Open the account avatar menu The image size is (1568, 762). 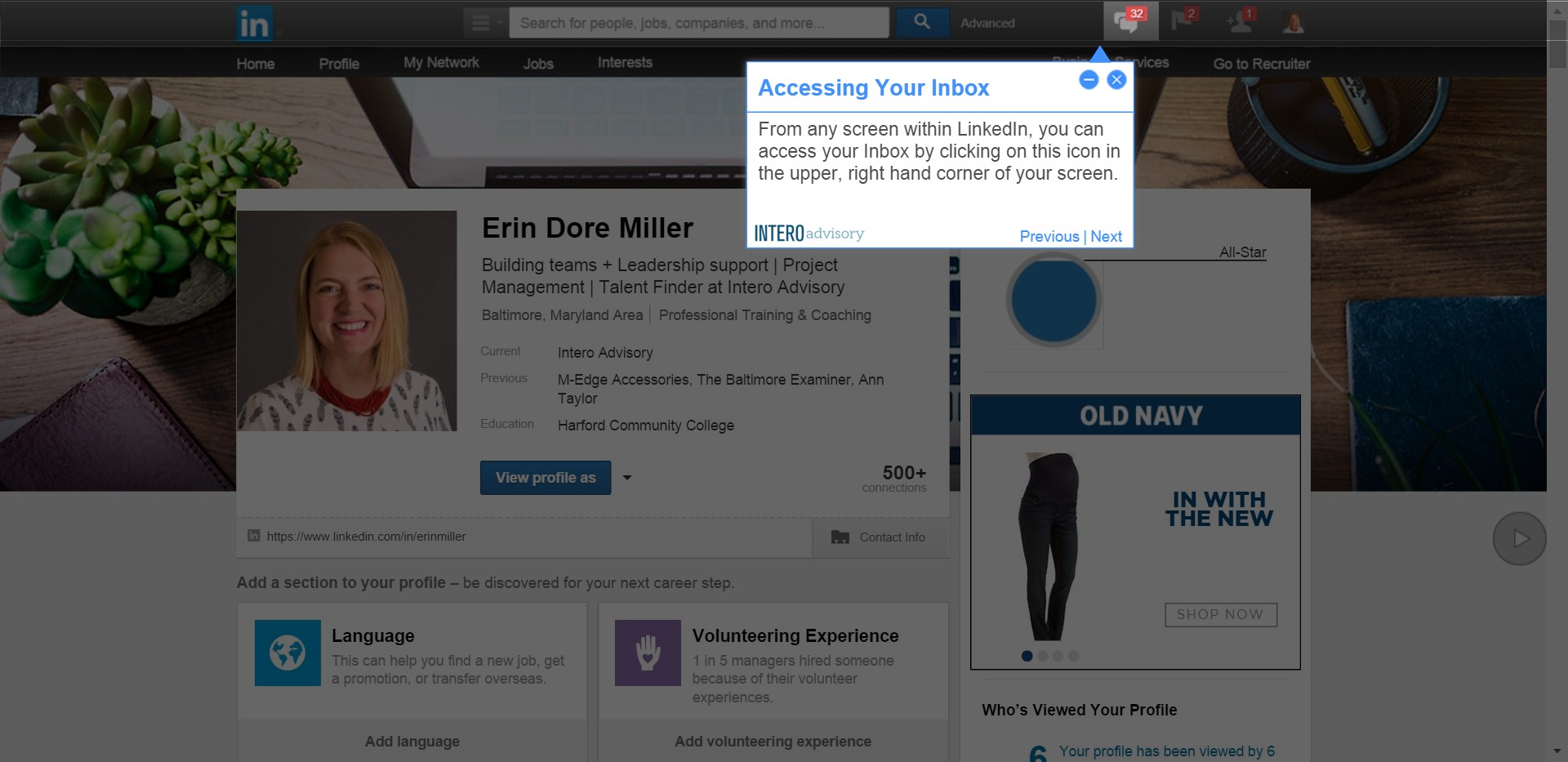(1293, 22)
